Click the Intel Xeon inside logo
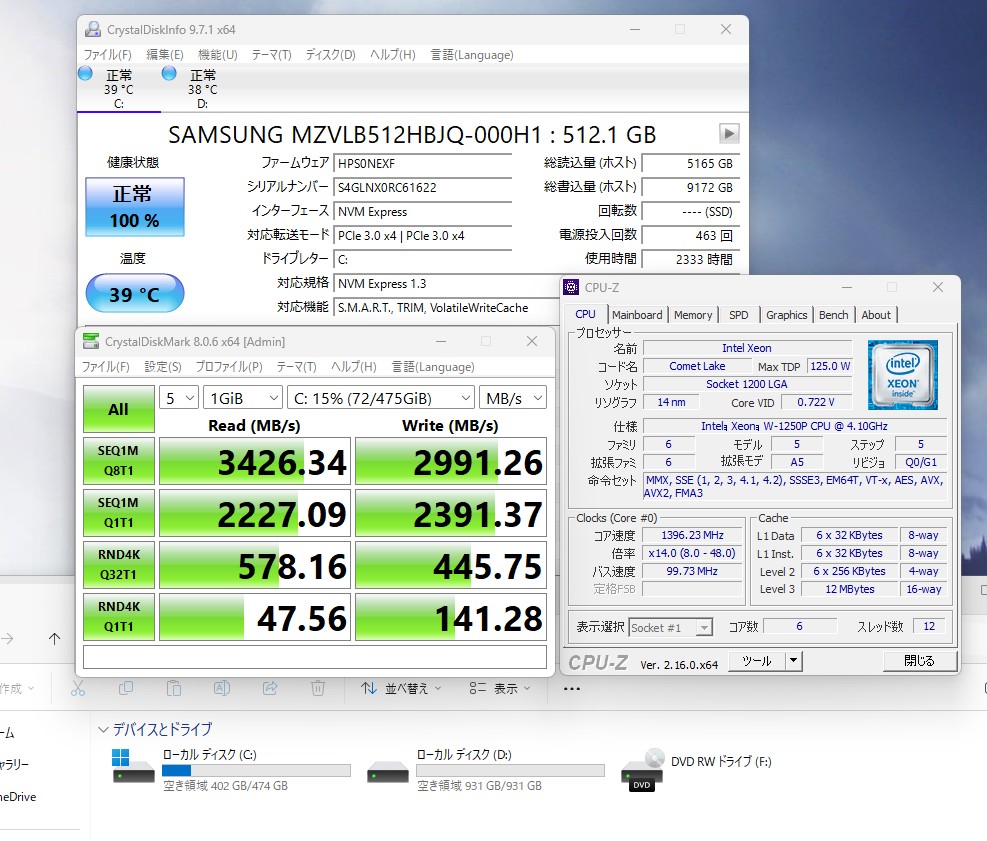 [903, 375]
